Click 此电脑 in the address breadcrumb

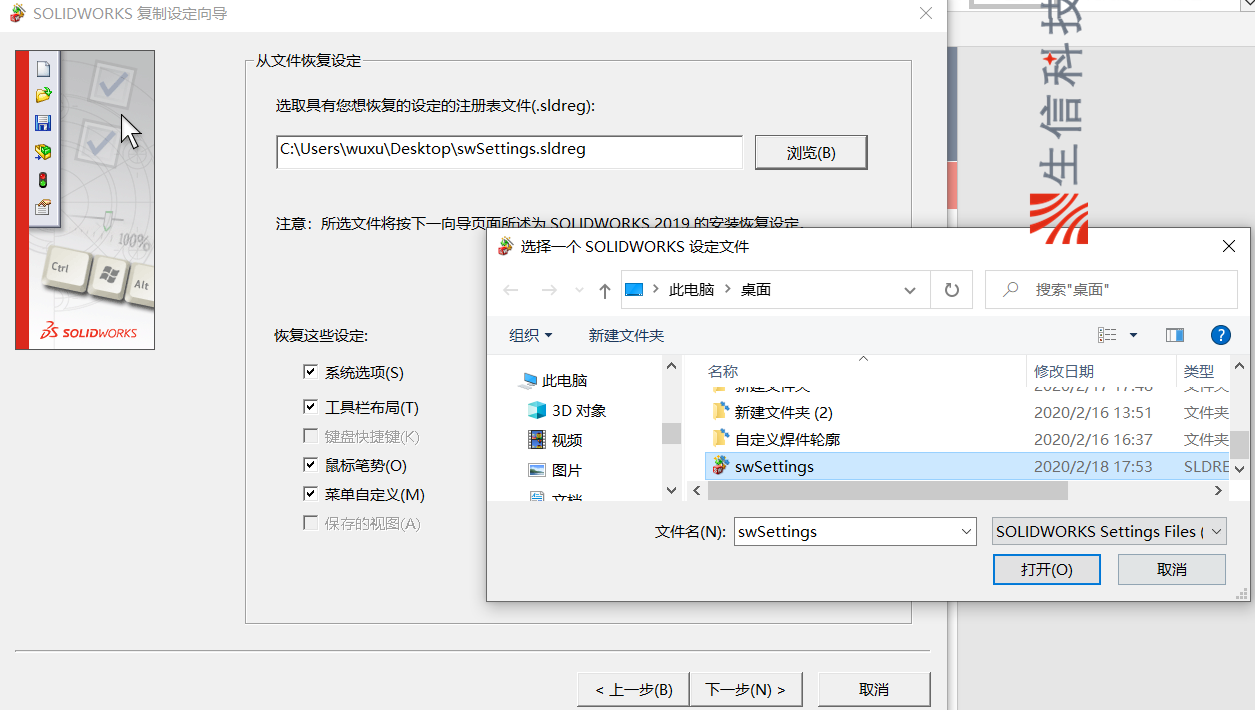[x=692, y=290]
